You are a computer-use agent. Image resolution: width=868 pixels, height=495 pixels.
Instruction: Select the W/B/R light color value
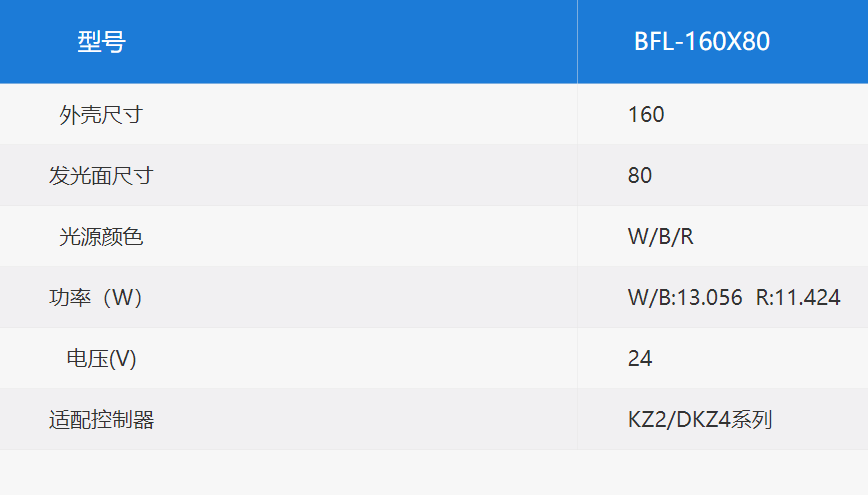point(660,236)
